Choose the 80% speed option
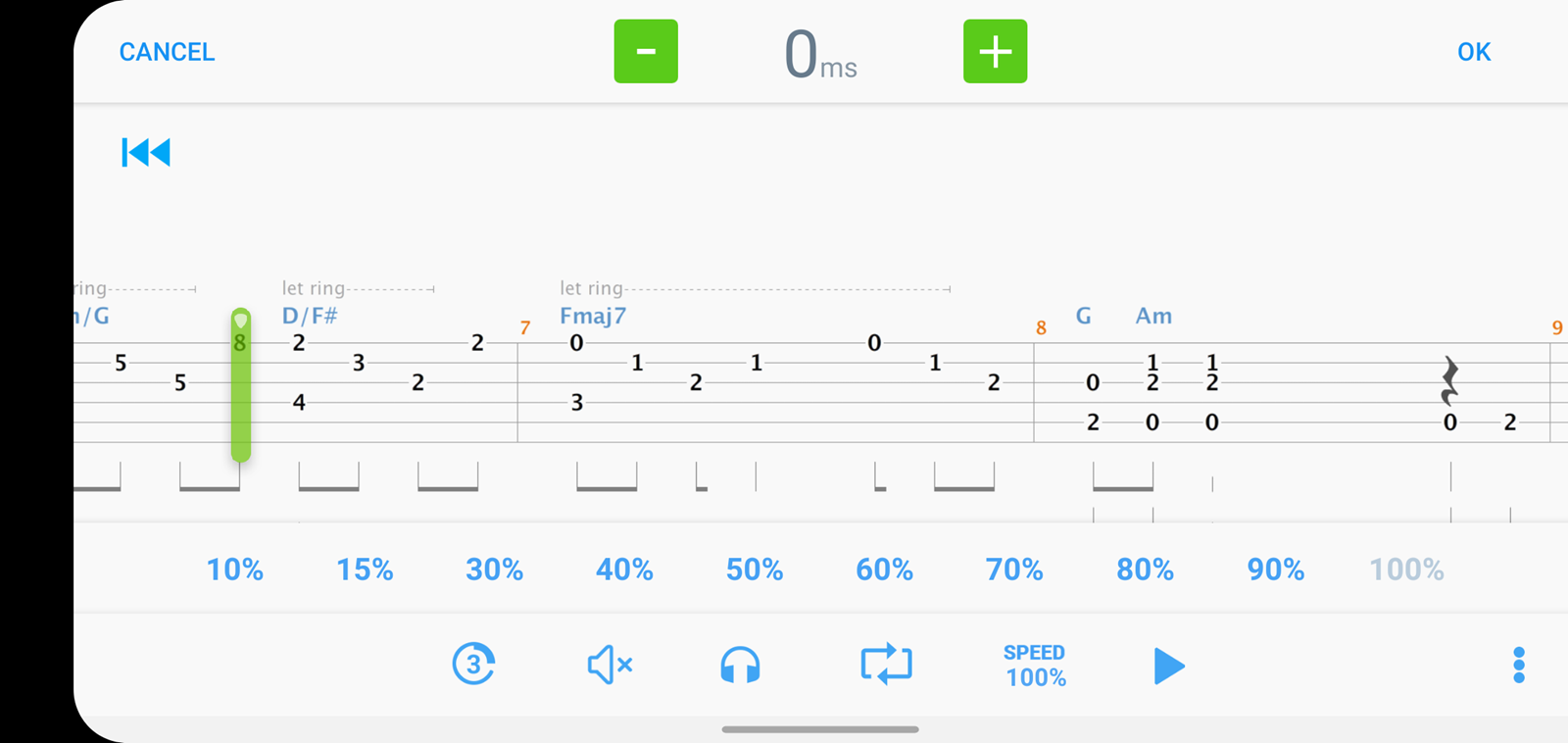 click(x=1145, y=570)
